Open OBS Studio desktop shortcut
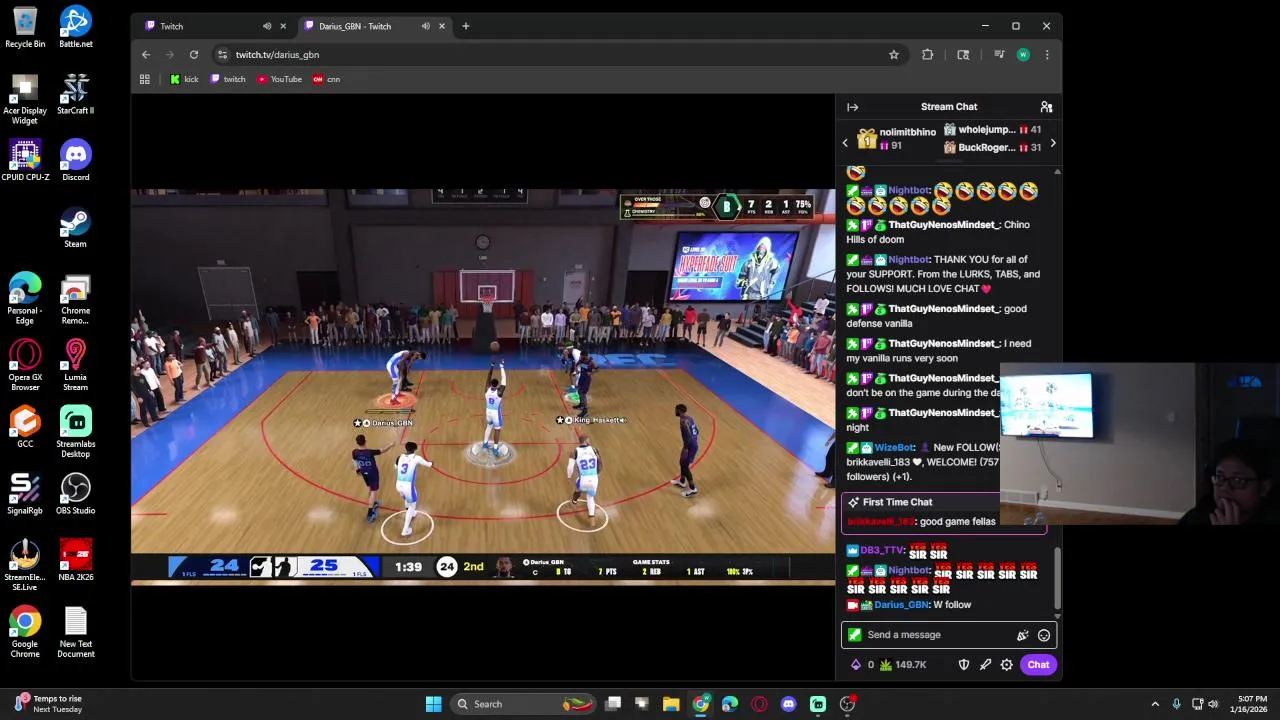Image resolution: width=1280 pixels, height=720 pixels. click(76, 493)
